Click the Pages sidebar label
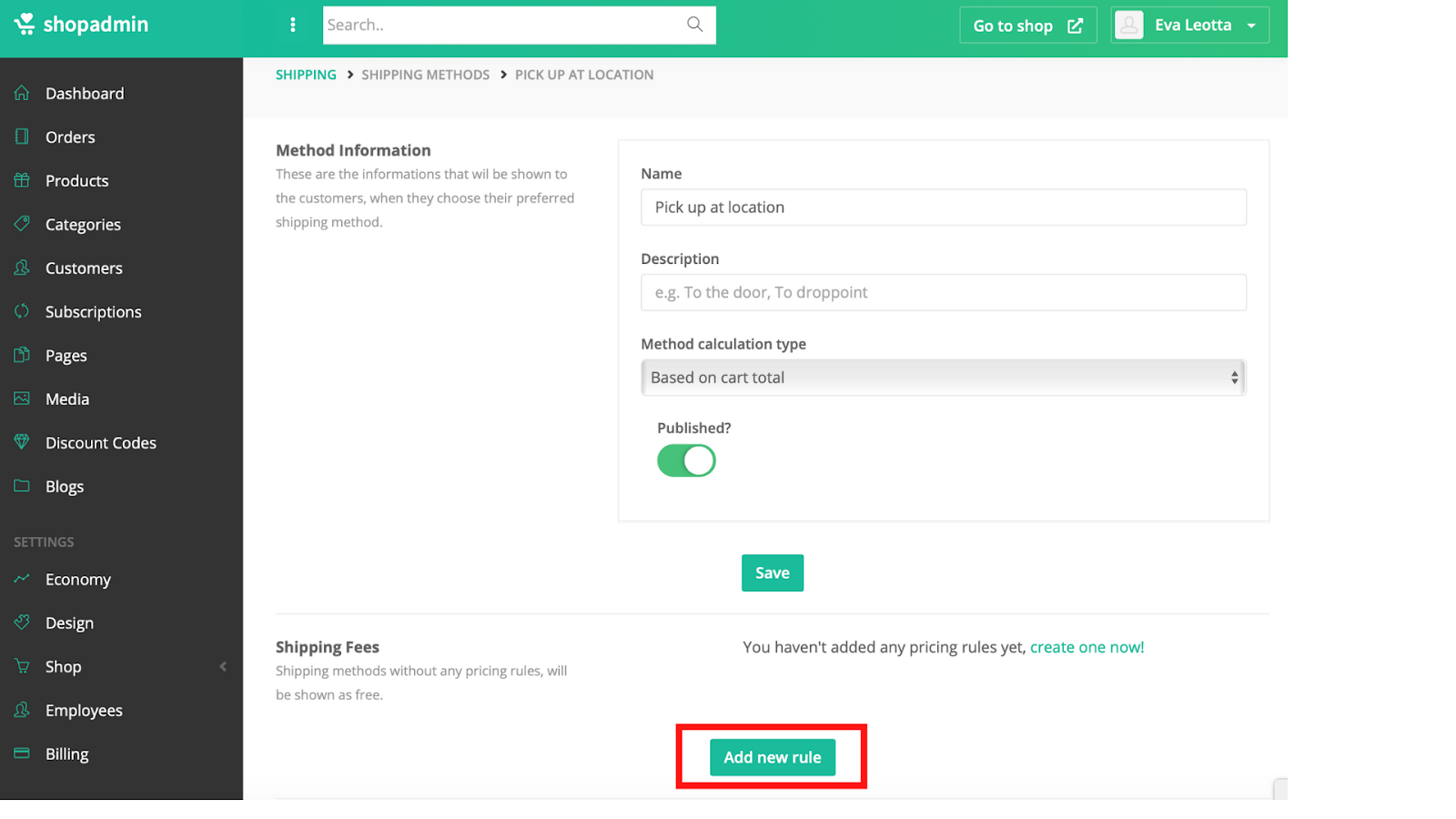 (x=66, y=356)
